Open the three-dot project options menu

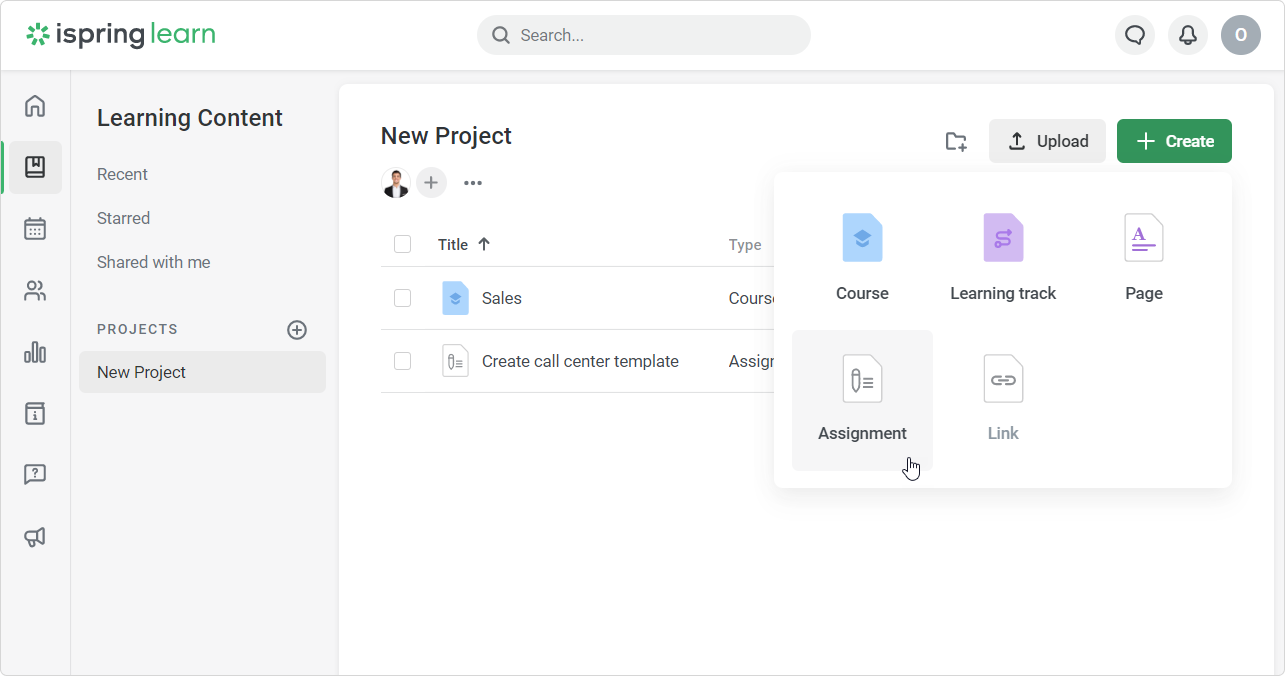click(x=473, y=183)
